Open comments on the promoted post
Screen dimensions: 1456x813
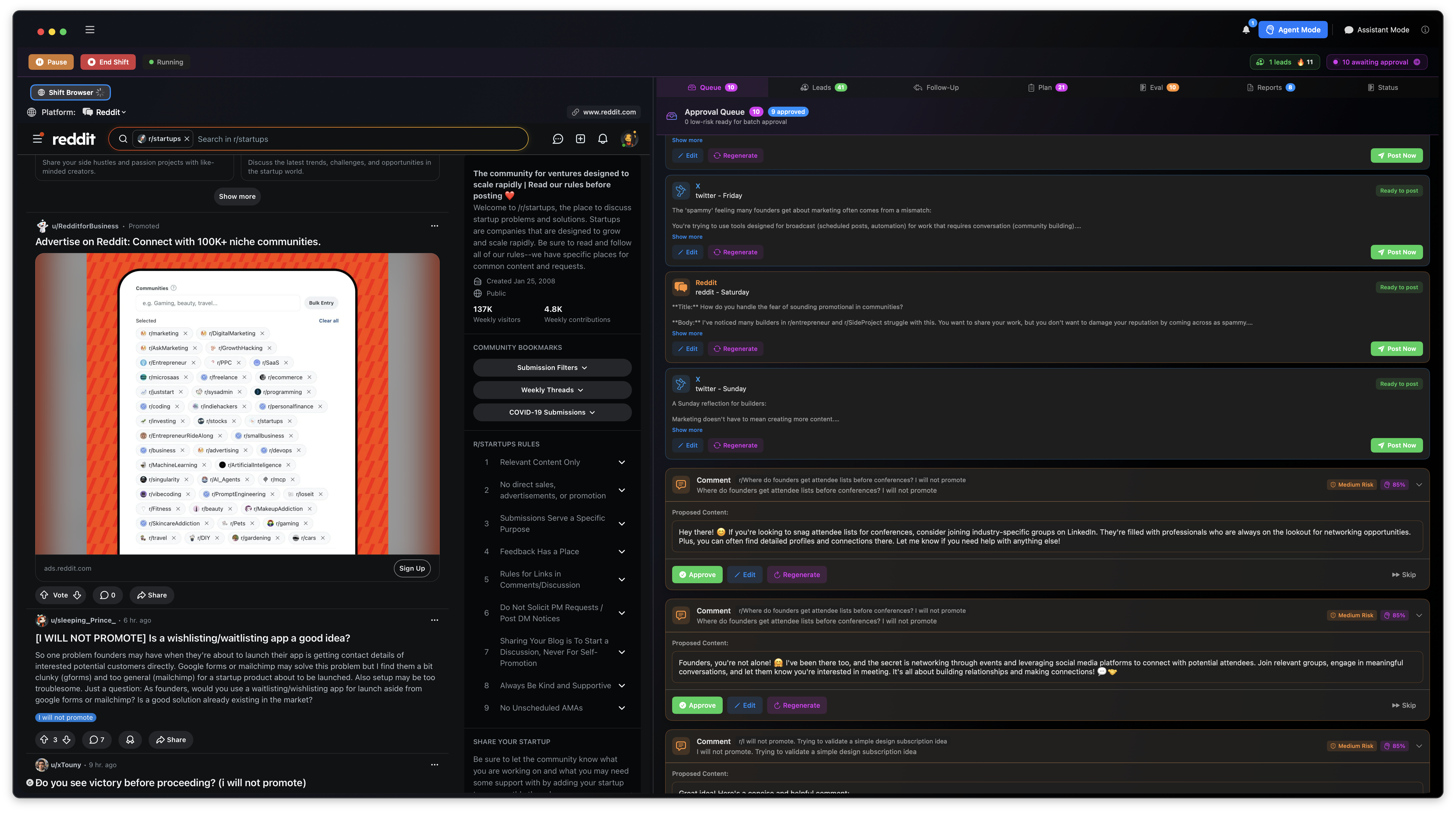pyautogui.click(x=107, y=595)
